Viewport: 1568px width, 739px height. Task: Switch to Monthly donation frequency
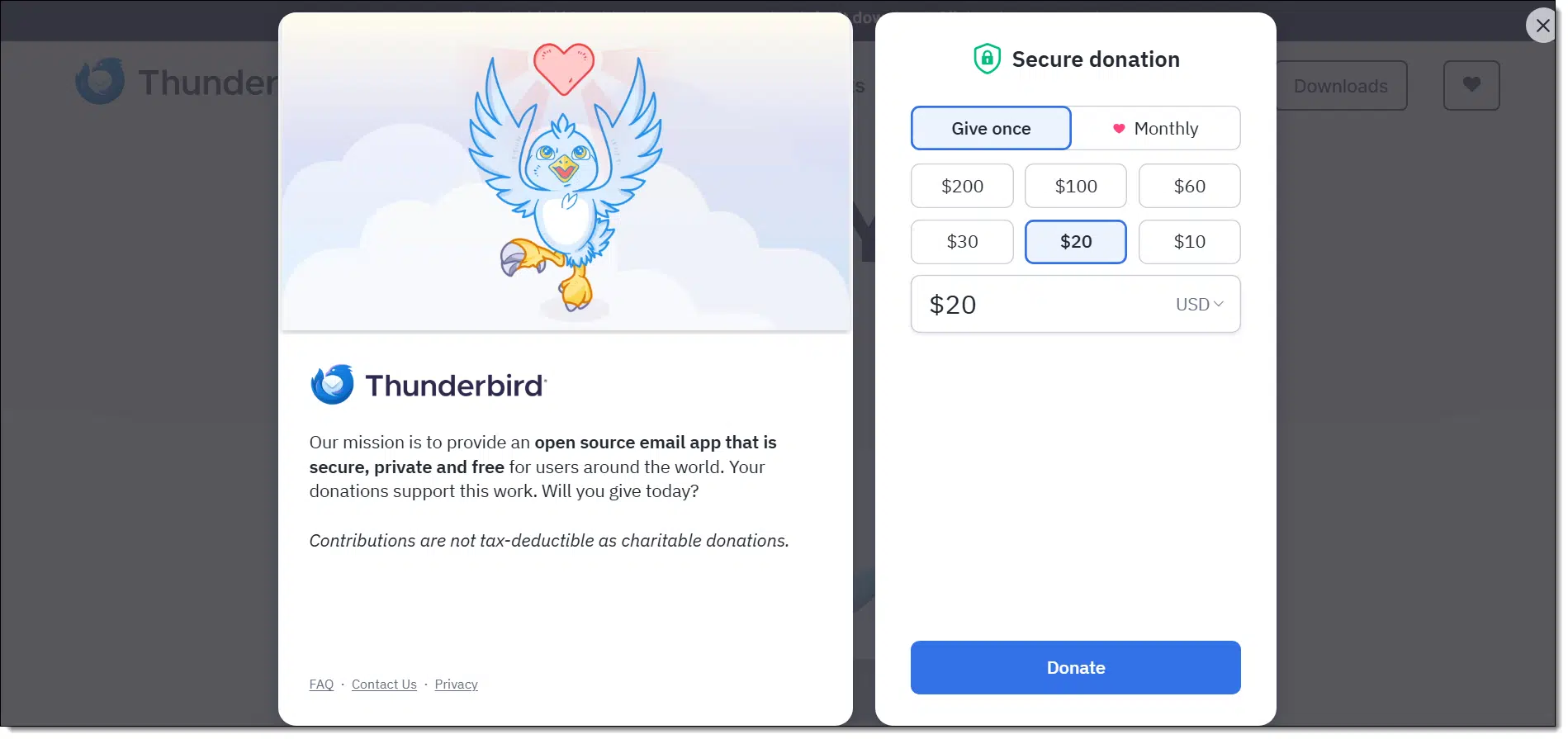coord(1156,128)
